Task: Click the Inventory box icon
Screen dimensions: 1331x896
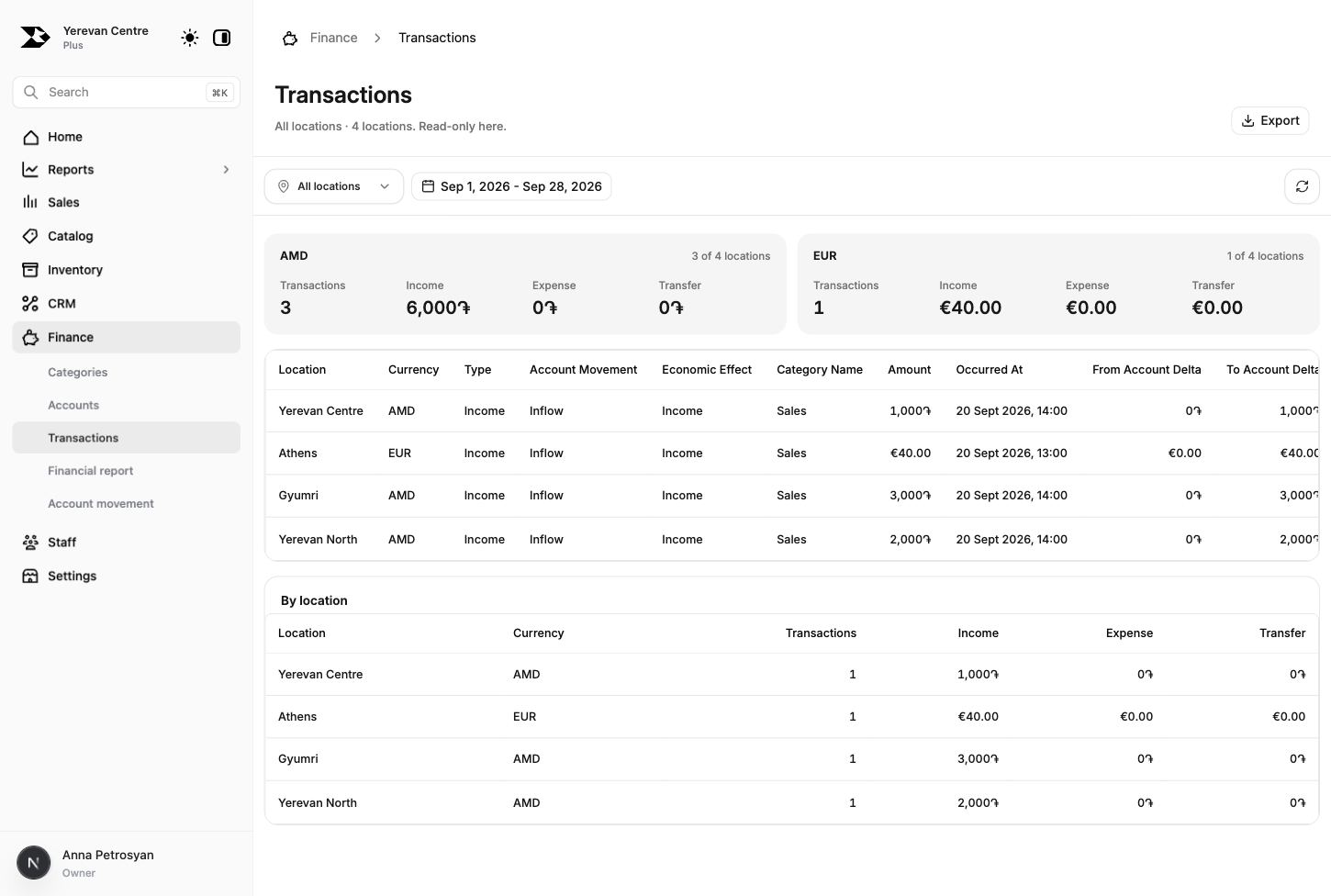Action: (x=30, y=270)
